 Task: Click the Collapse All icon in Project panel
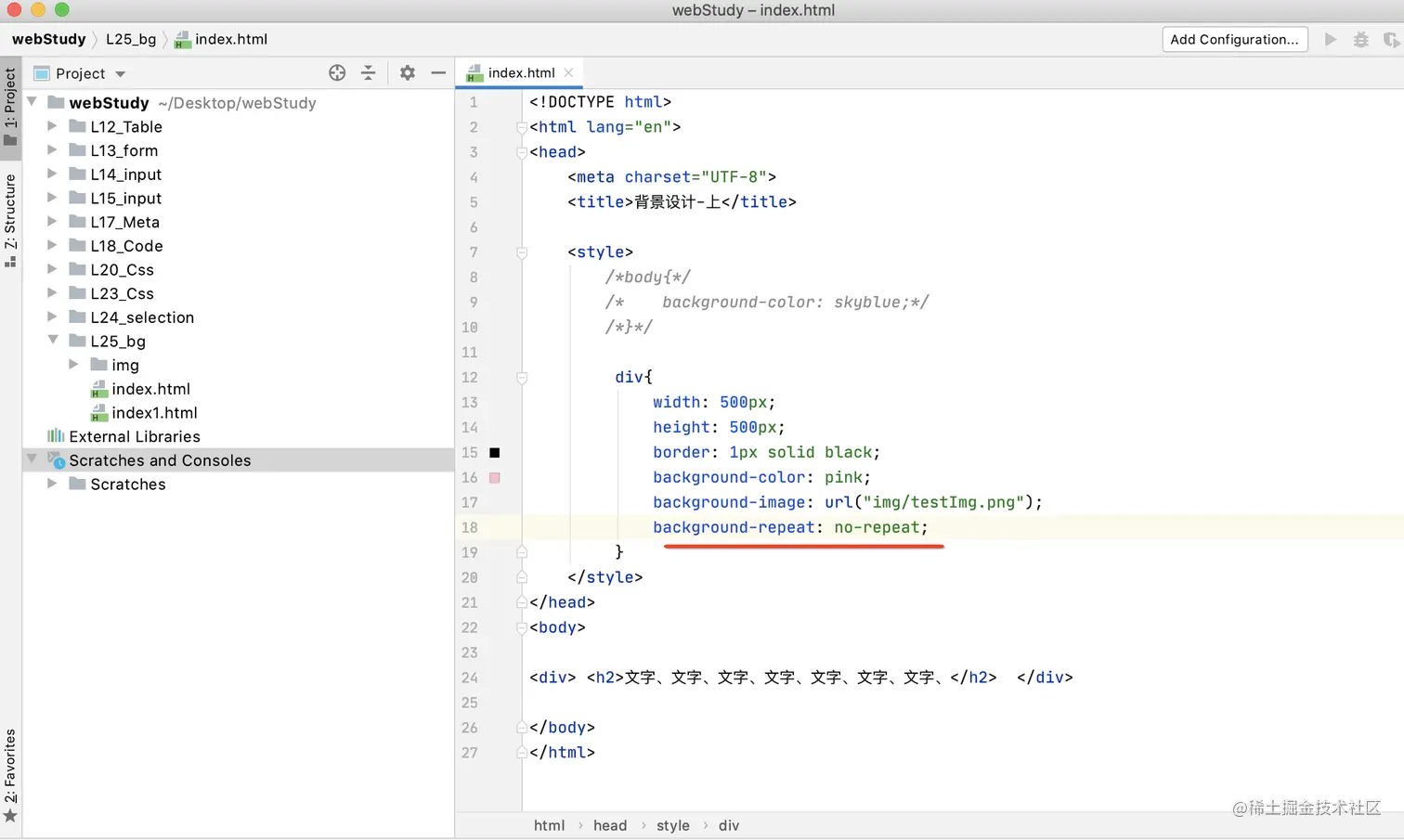click(369, 73)
